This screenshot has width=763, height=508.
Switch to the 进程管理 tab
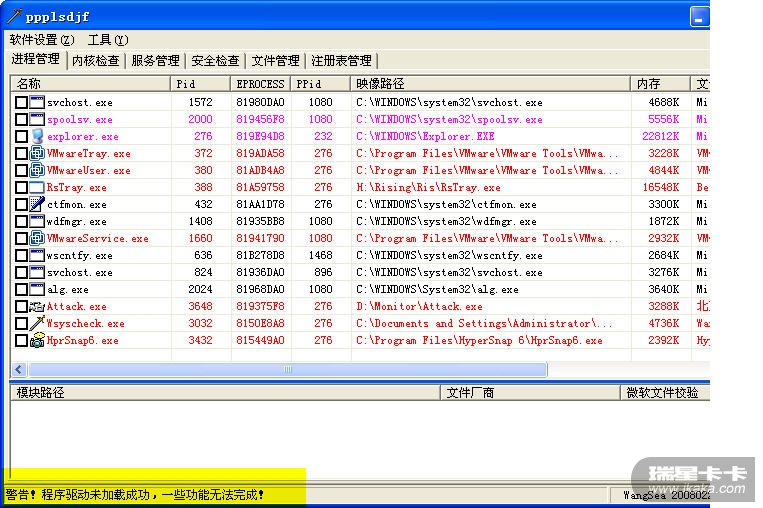(x=36, y=59)
